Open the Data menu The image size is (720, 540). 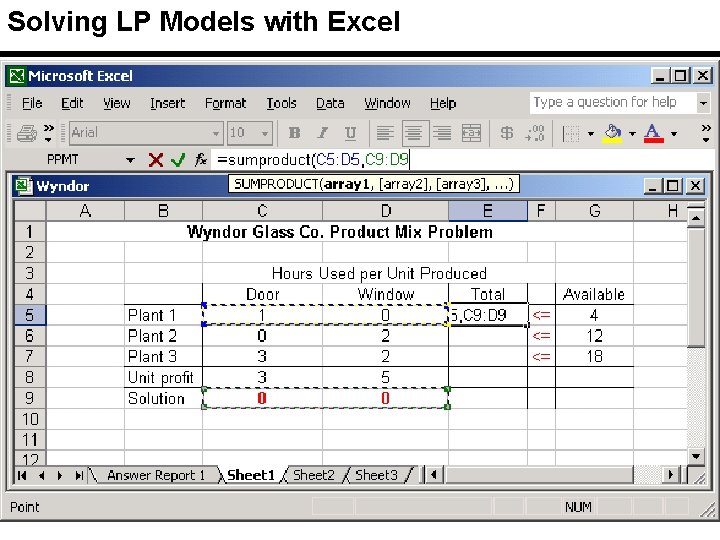tap(330, 103)
